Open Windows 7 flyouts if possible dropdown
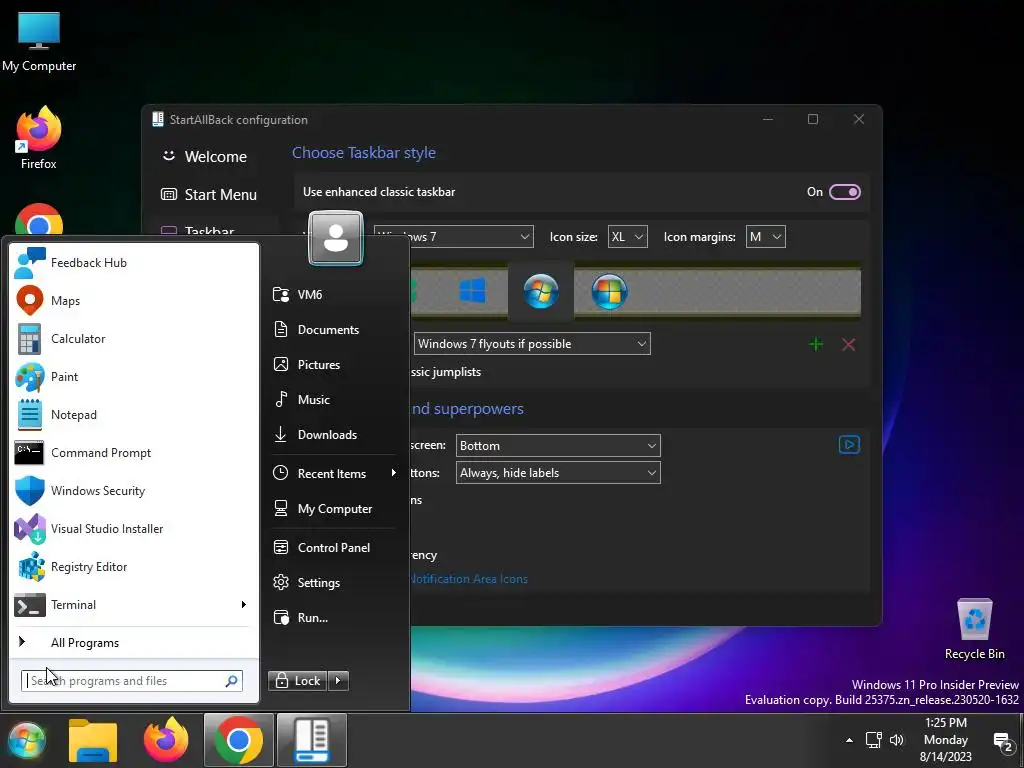 point(532,344)
